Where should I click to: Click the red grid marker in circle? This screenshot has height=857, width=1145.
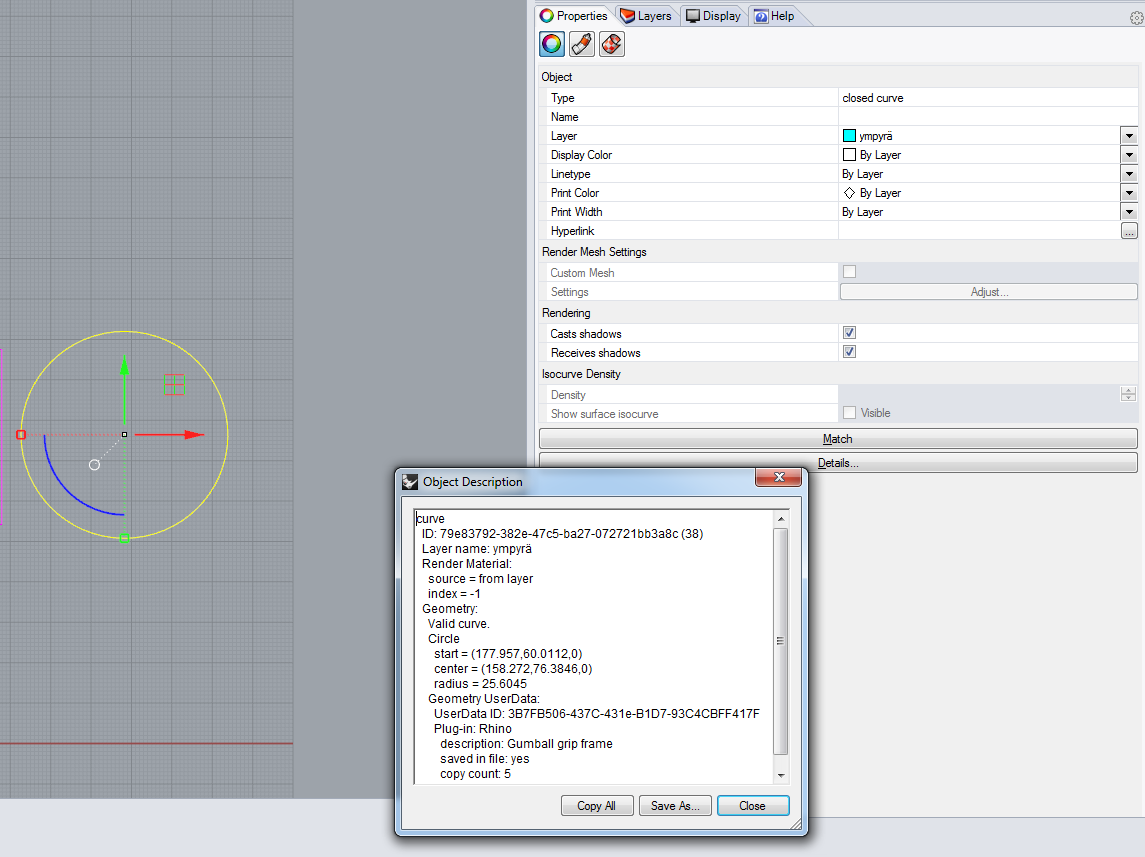175,384
